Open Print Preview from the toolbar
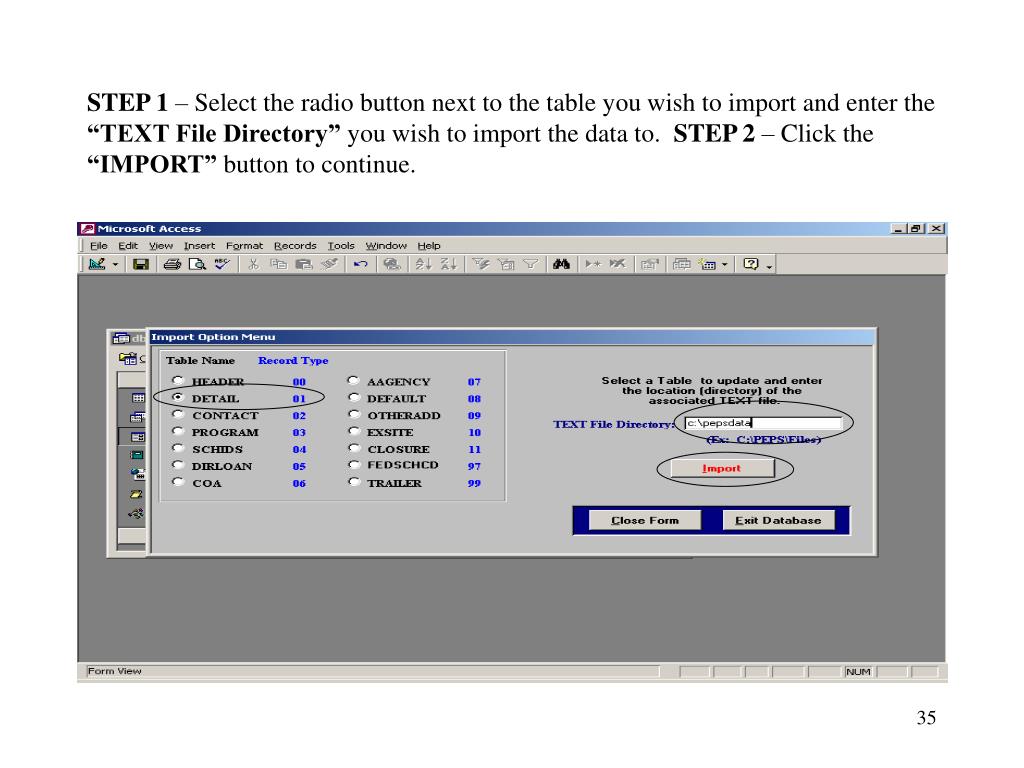This screenshot has height=768, width=1024. [197, 264]
